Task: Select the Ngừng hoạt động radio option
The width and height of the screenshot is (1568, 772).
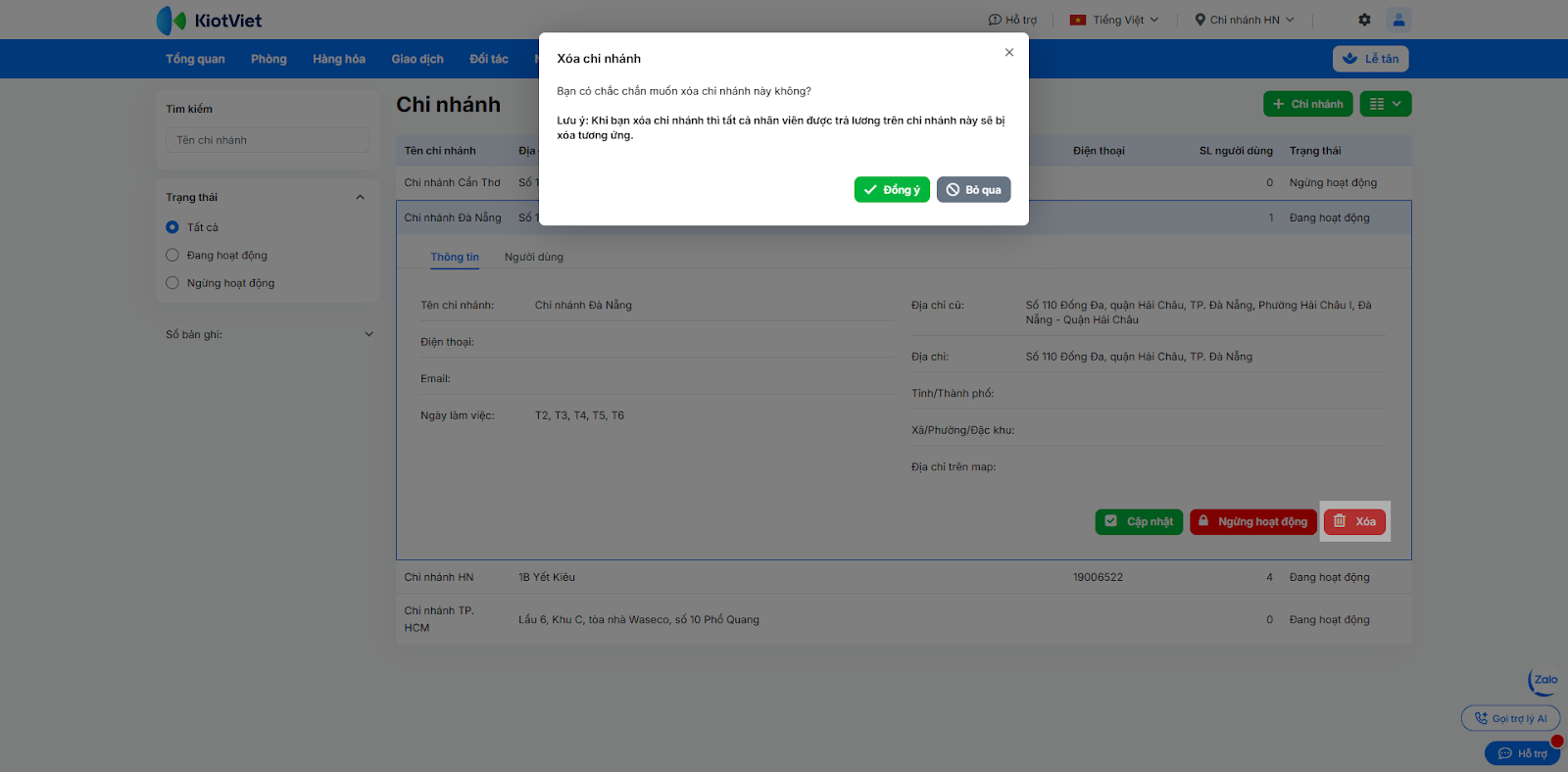Action: [172, 283]
